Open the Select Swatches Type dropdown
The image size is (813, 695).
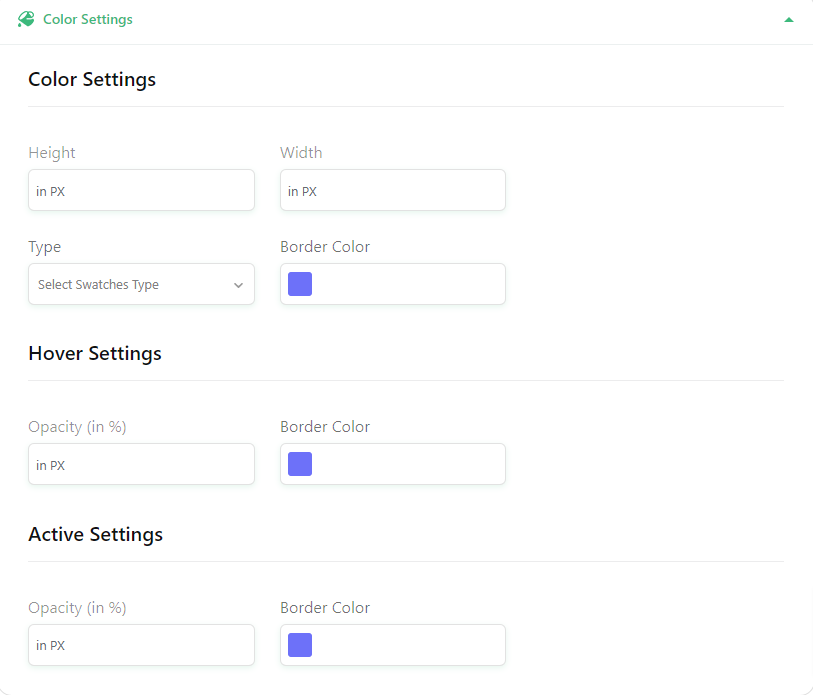point(142,284)
